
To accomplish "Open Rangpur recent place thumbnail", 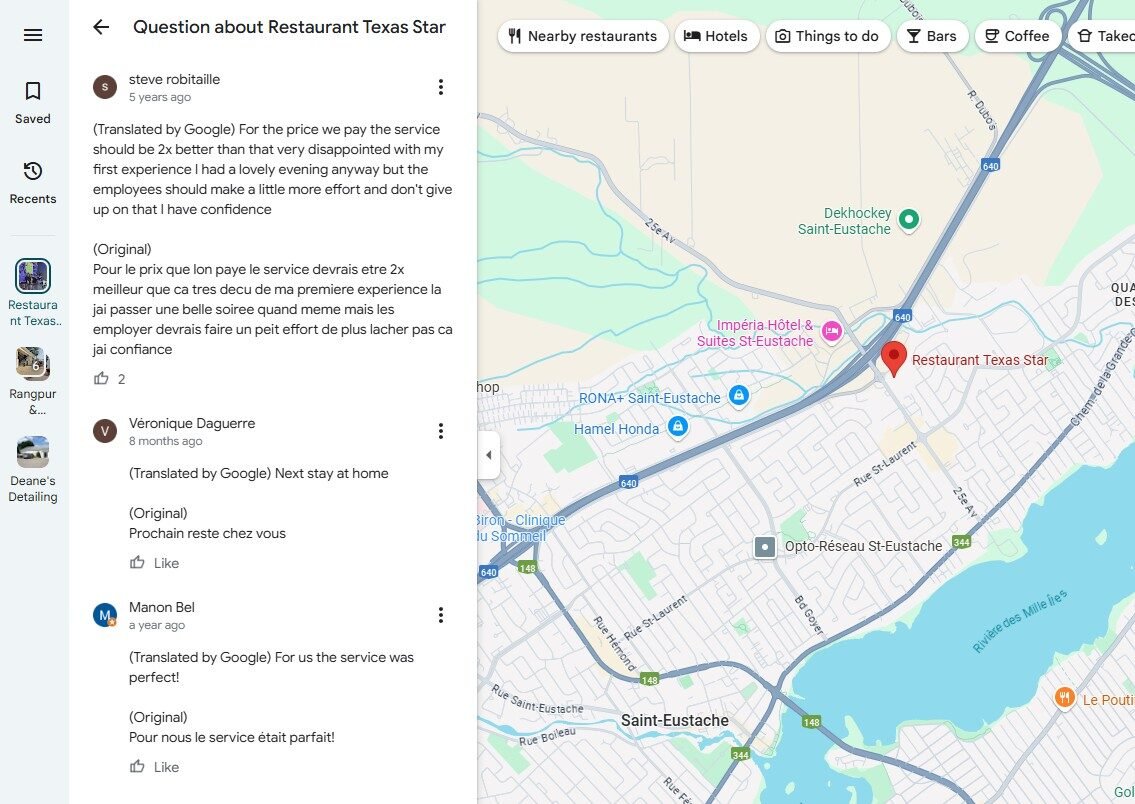I will click(33, 363).
